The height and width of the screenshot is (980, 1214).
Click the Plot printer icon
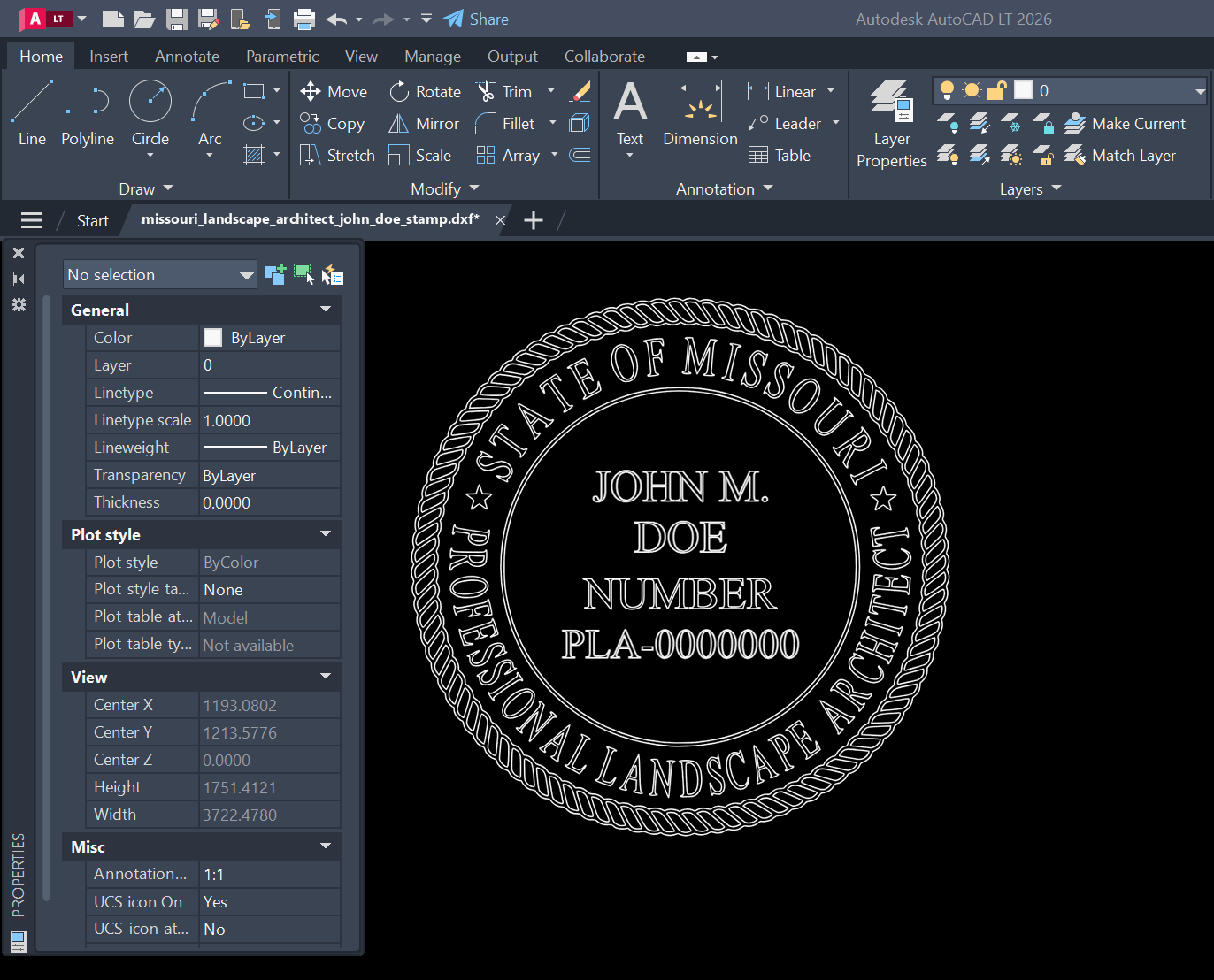click(x=304, y=19)
